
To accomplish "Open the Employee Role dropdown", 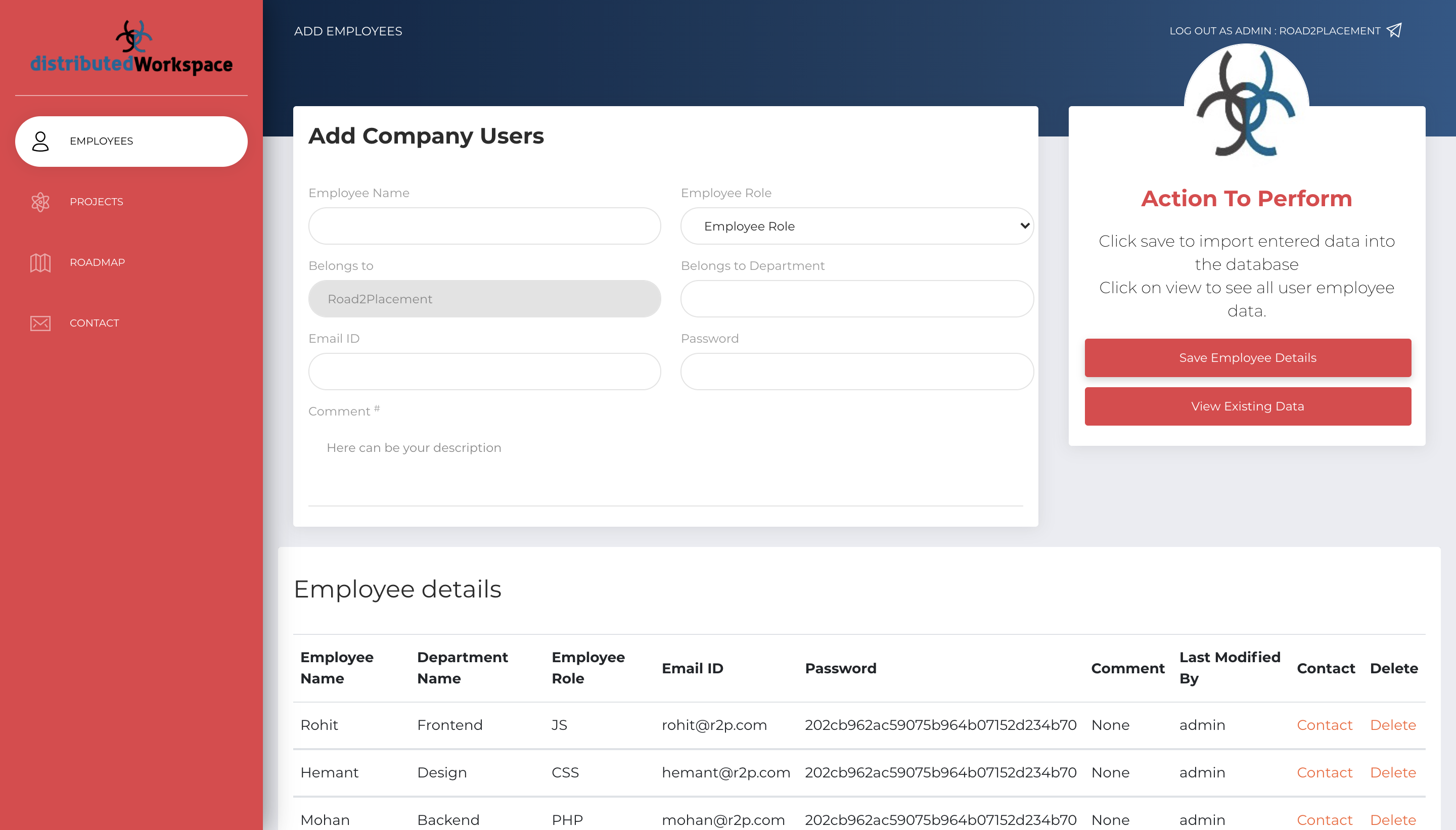I will (x=856, y=226).
